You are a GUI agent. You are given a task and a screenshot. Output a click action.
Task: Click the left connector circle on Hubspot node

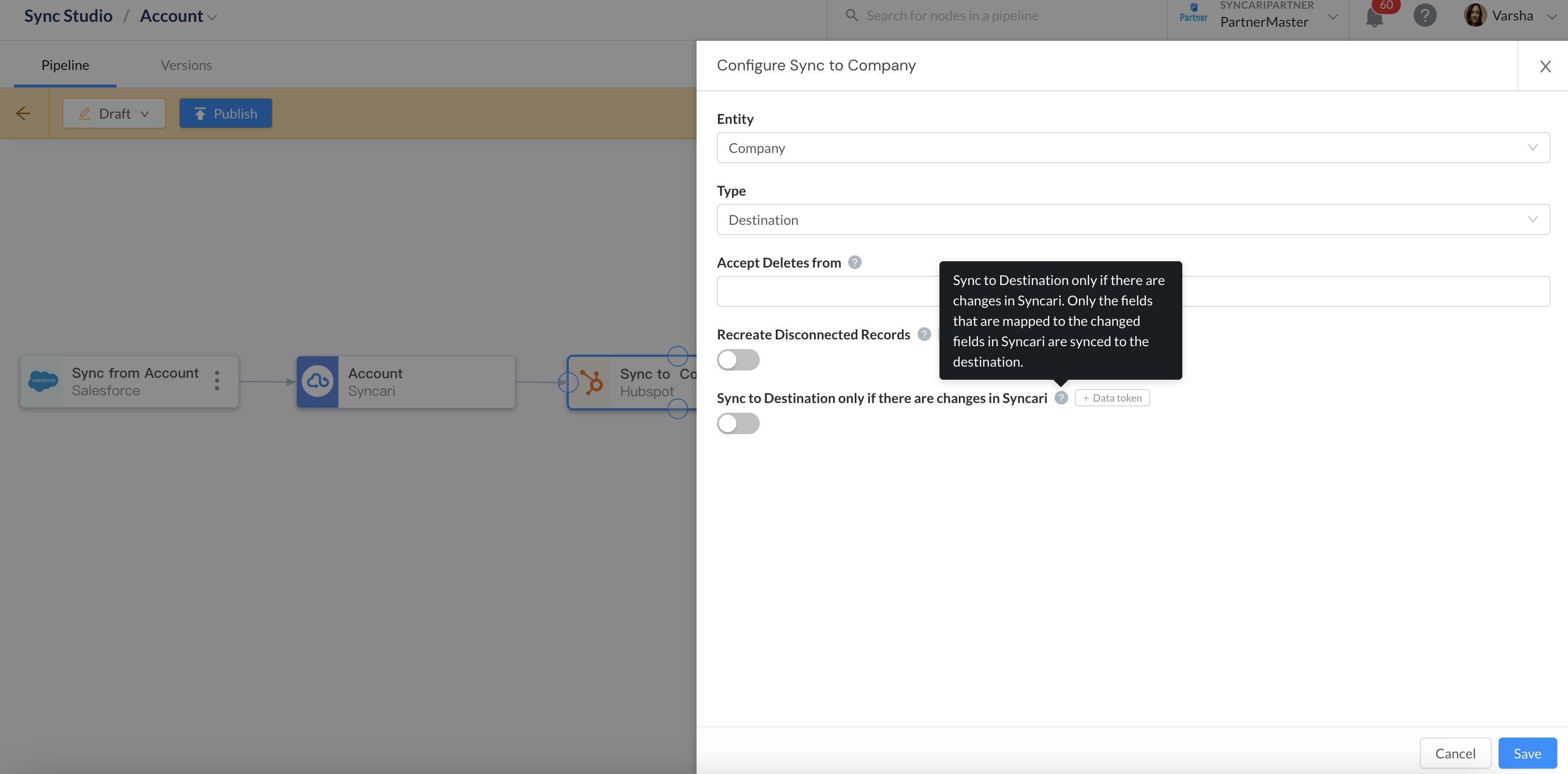click(568, 382)
